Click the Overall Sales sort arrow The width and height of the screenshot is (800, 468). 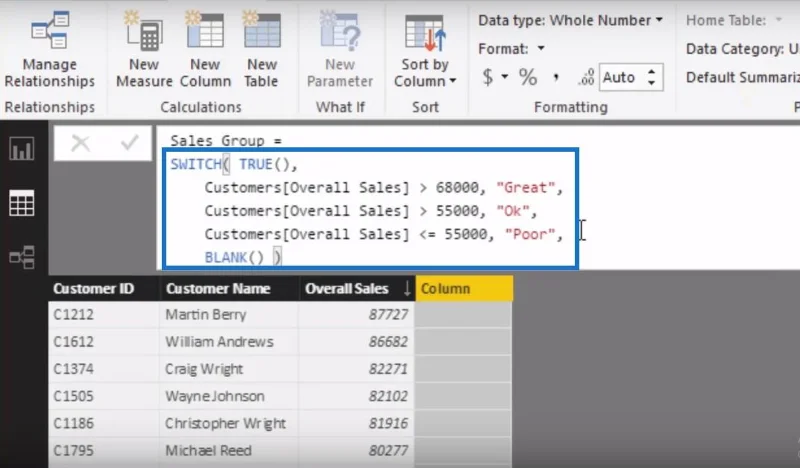[x=407, y=289]
